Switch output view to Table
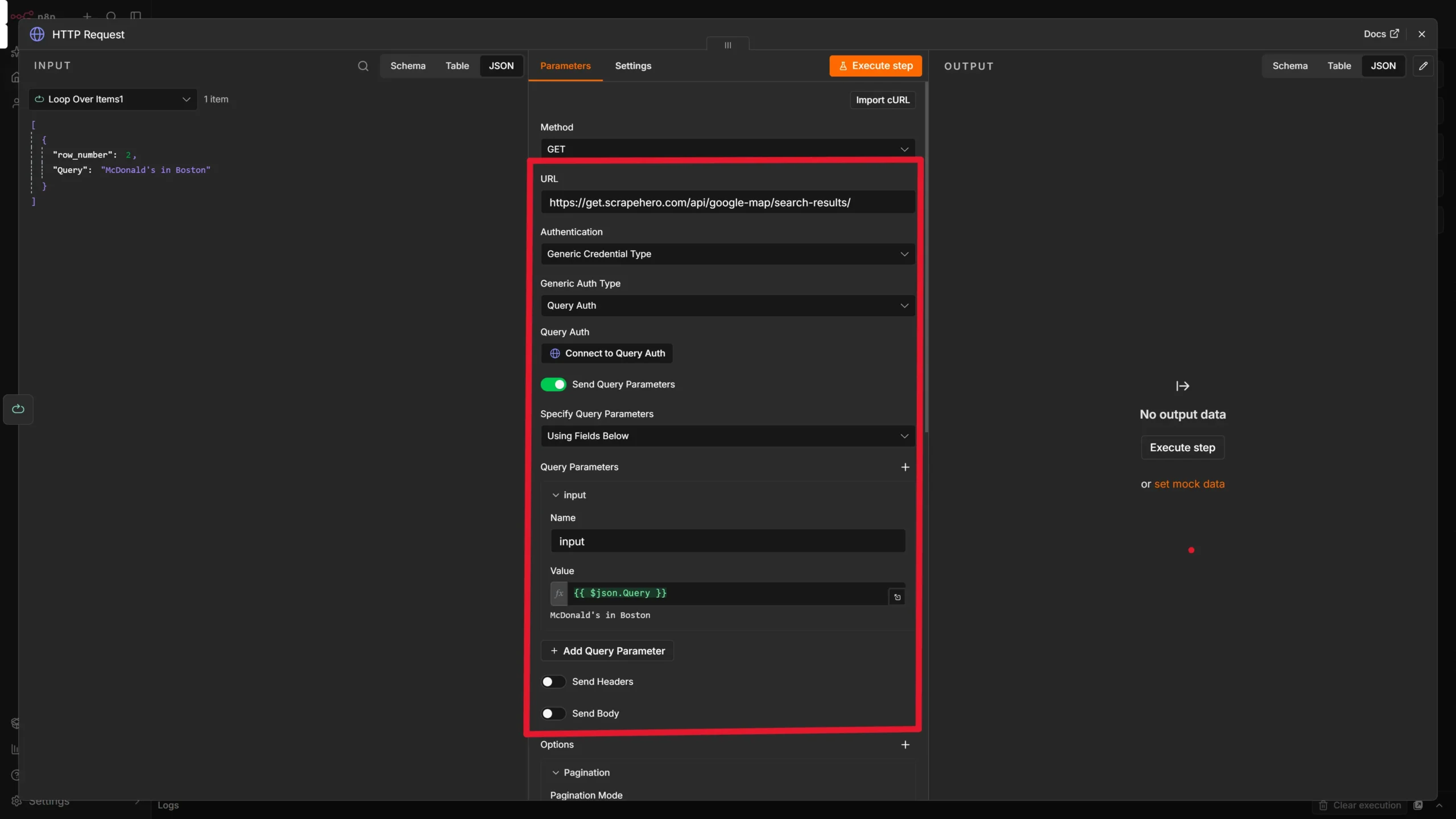The height and width of the screenshot is (819, 1456). [1339, 66]
